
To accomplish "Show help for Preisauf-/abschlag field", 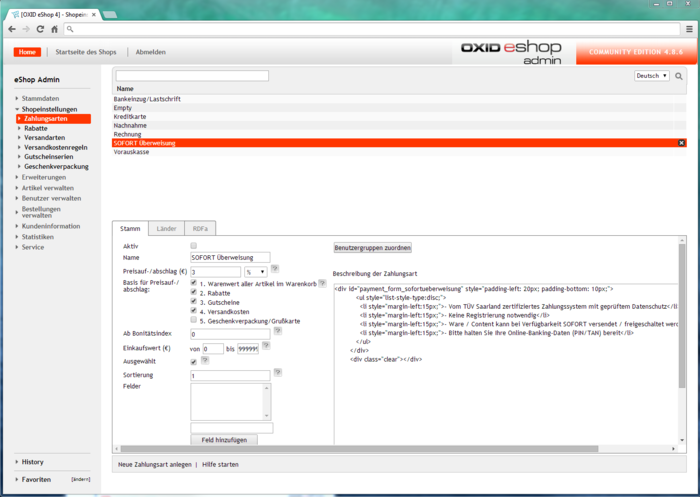I will click(275, 268).
